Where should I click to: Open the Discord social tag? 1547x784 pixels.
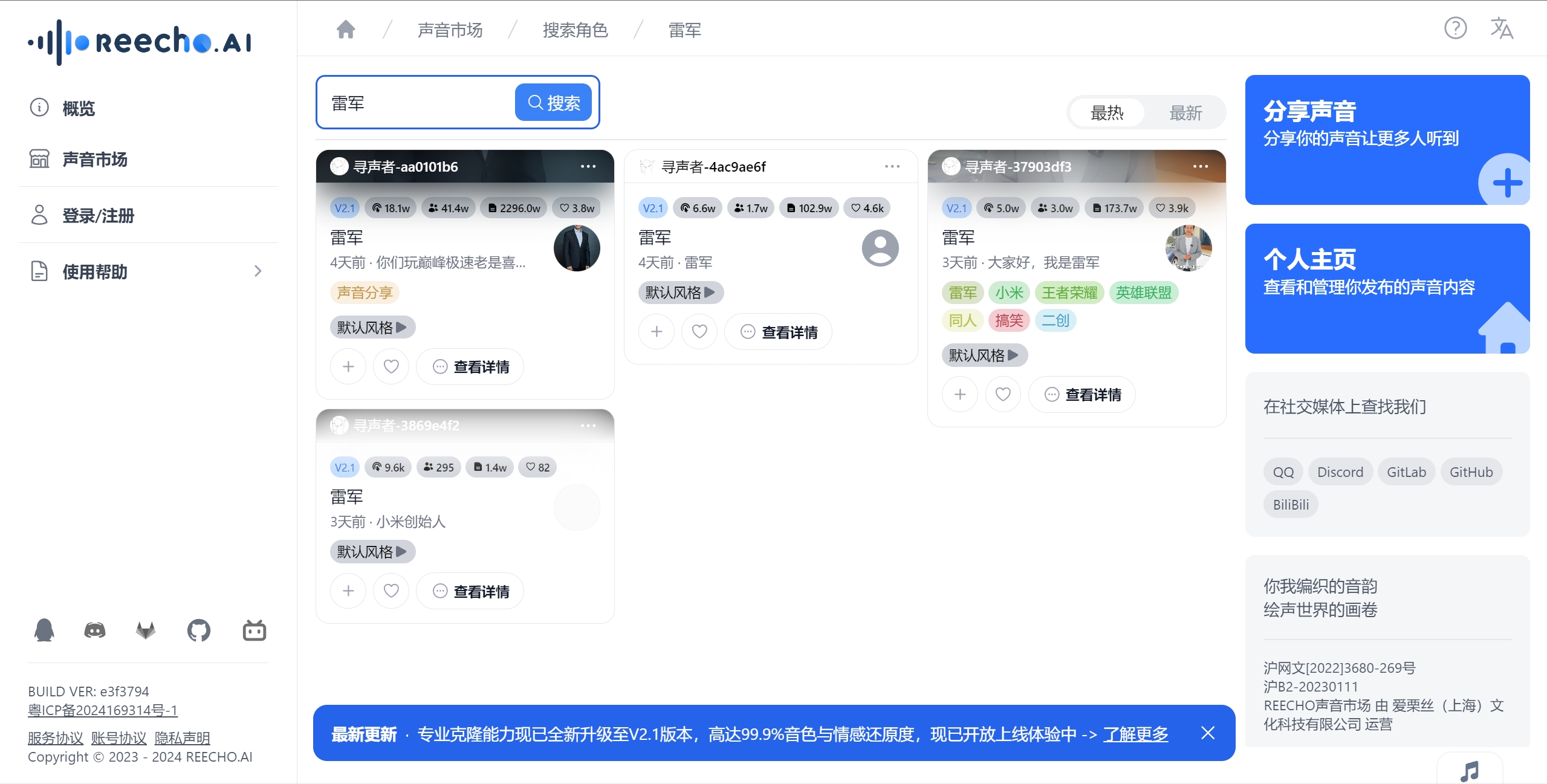click(1340, 471)
